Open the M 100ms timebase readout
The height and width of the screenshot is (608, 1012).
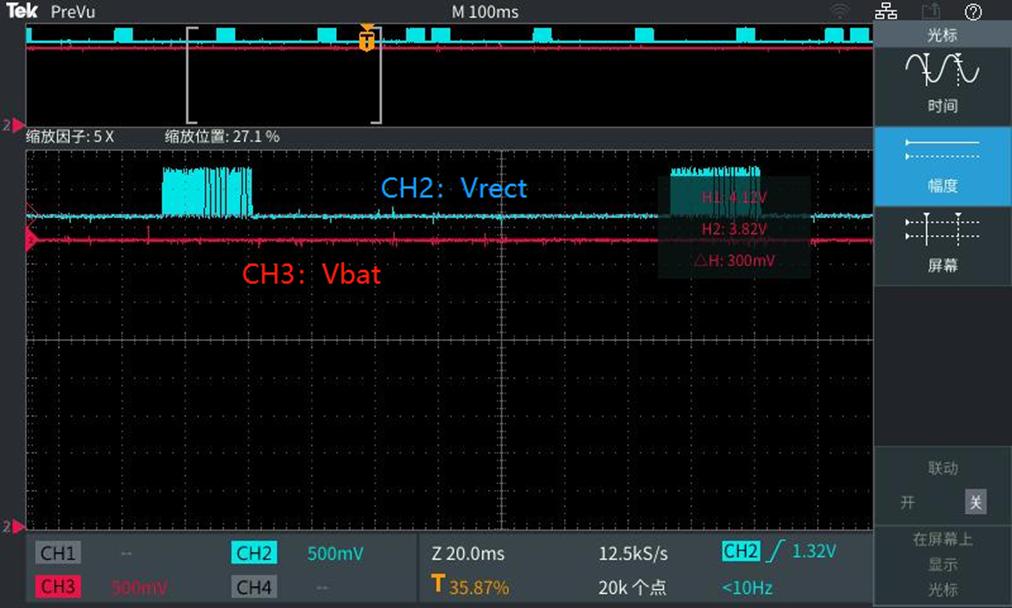485,12
